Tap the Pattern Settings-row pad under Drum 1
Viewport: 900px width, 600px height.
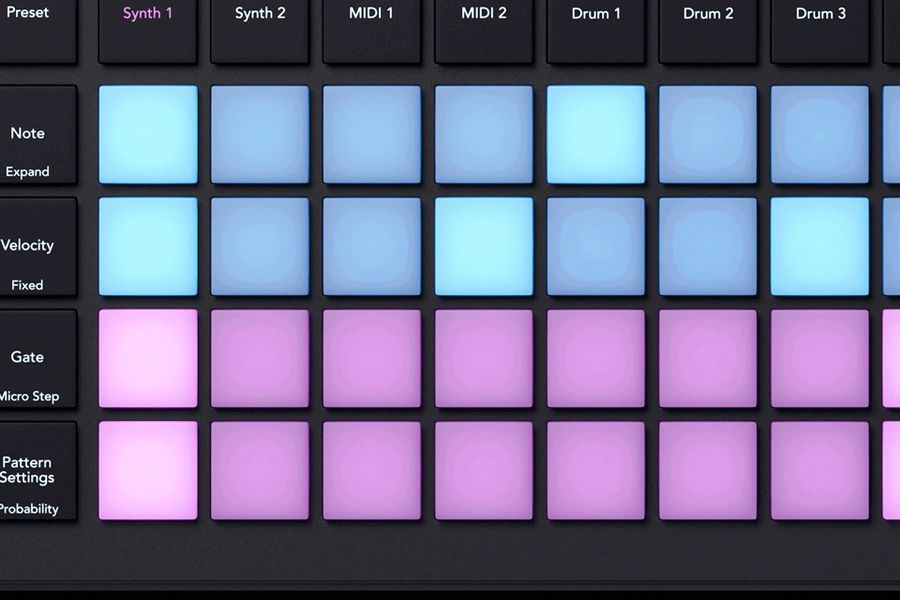pos(596,470)
